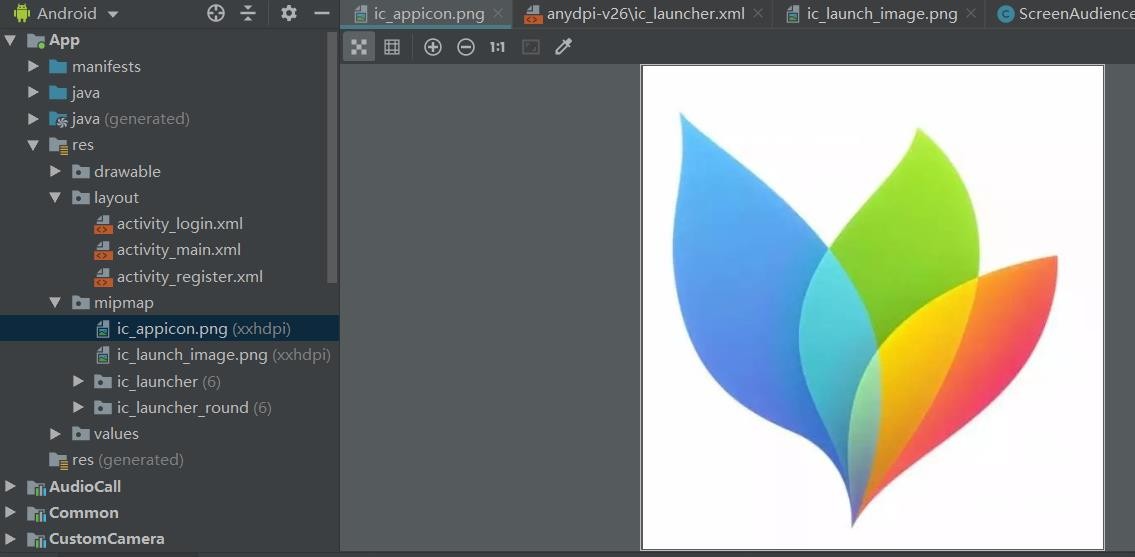
Task: Click the AudioCall module icon
Action: 36,487
